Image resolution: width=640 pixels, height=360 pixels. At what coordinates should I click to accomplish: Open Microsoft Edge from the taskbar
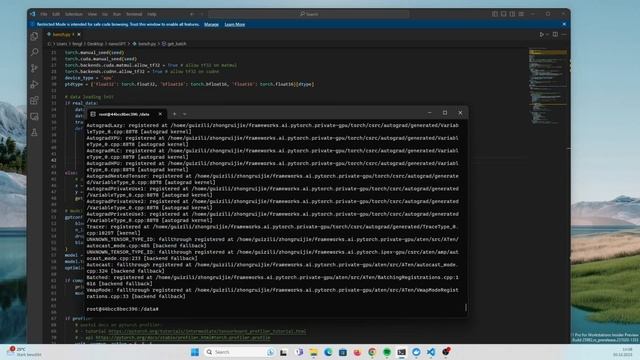pos(328,352)
